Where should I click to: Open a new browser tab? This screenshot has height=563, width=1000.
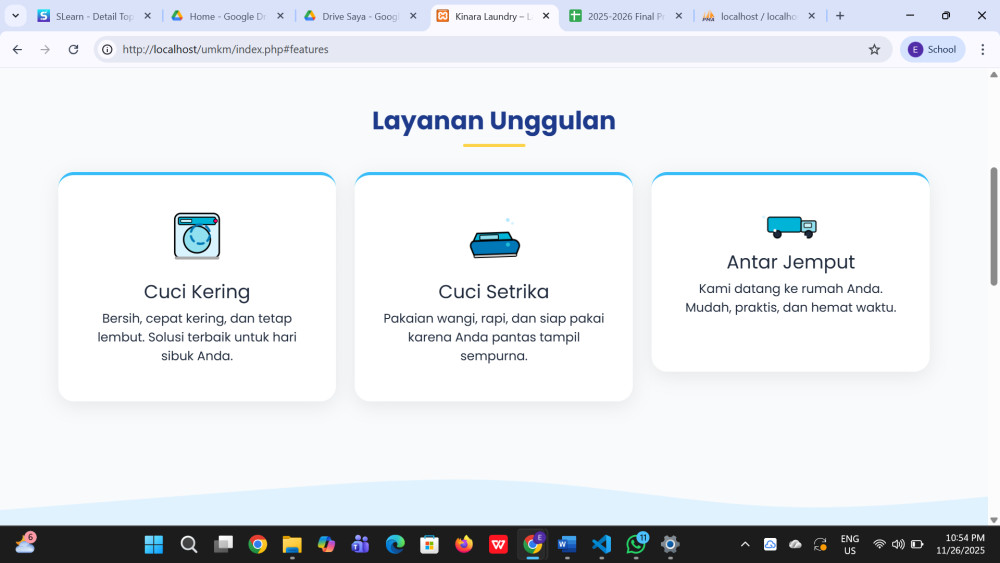click(x=840, y=16)
